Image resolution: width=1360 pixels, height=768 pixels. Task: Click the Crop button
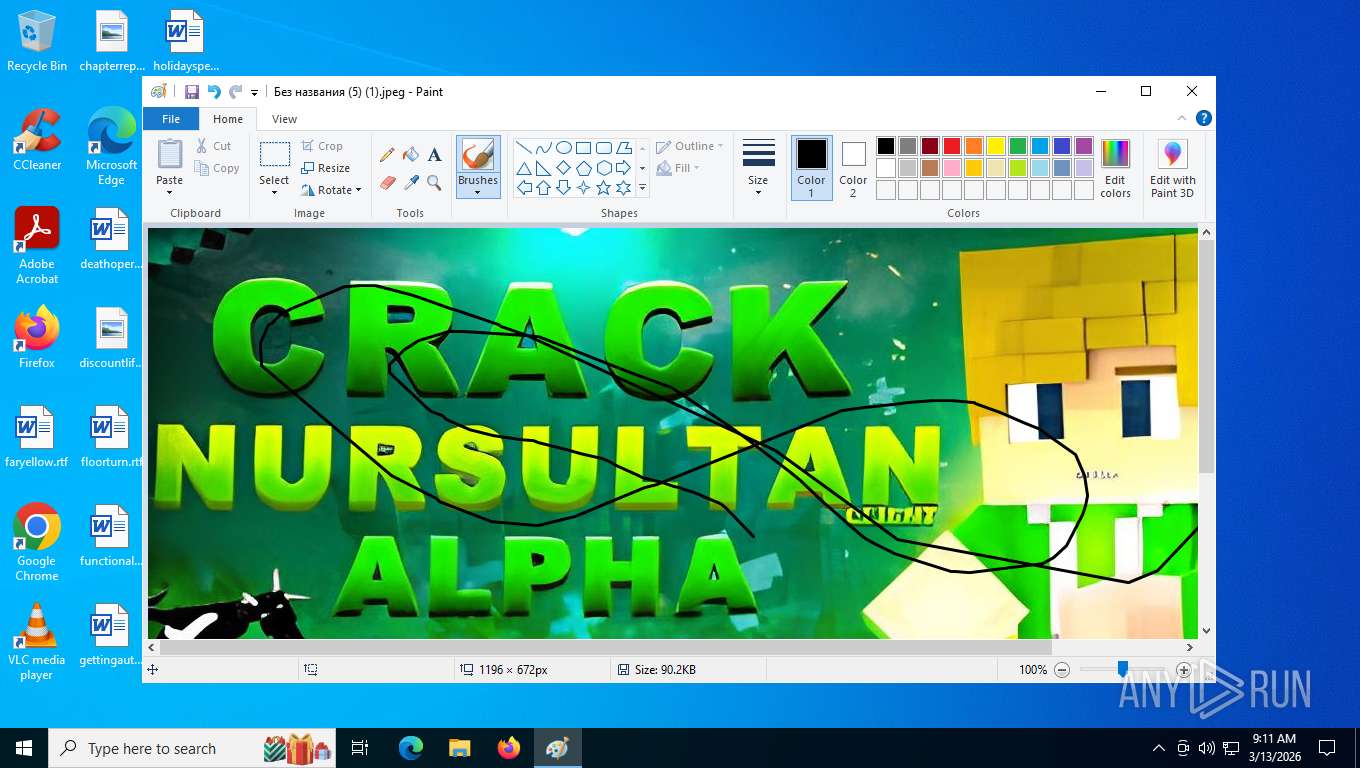point(322,146)
